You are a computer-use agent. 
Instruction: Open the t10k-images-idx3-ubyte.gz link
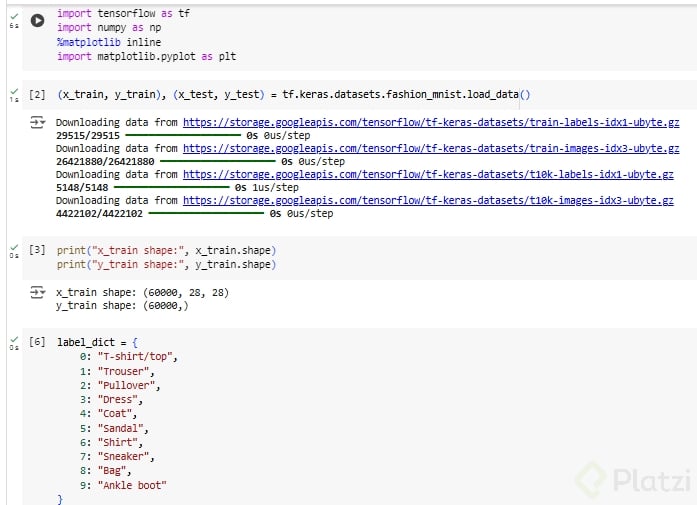tap(428, 200)
